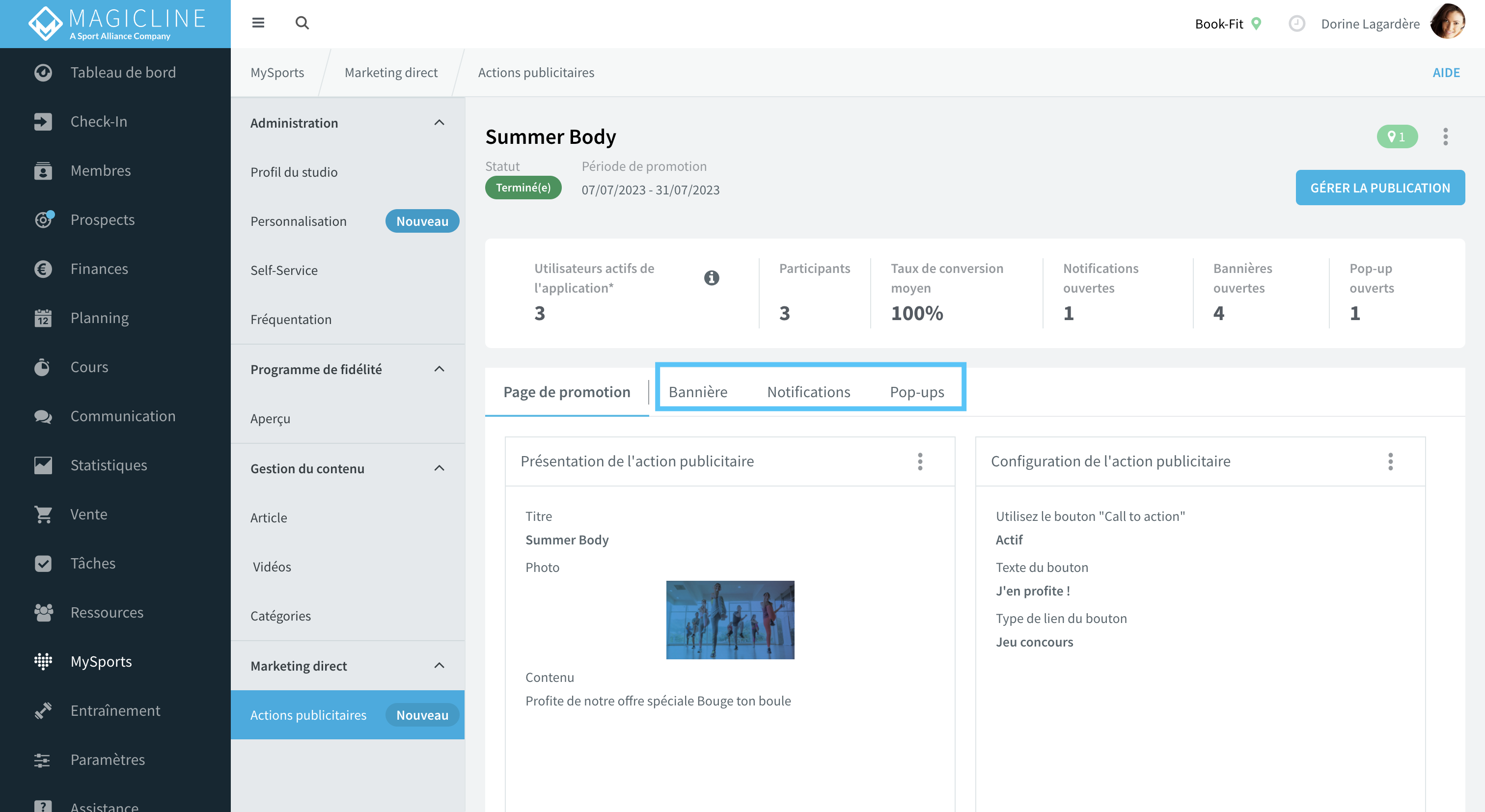1485x812 pixels.
Task: Click Actions publicitaires breadcrumb
Action: tap(536, 73)
